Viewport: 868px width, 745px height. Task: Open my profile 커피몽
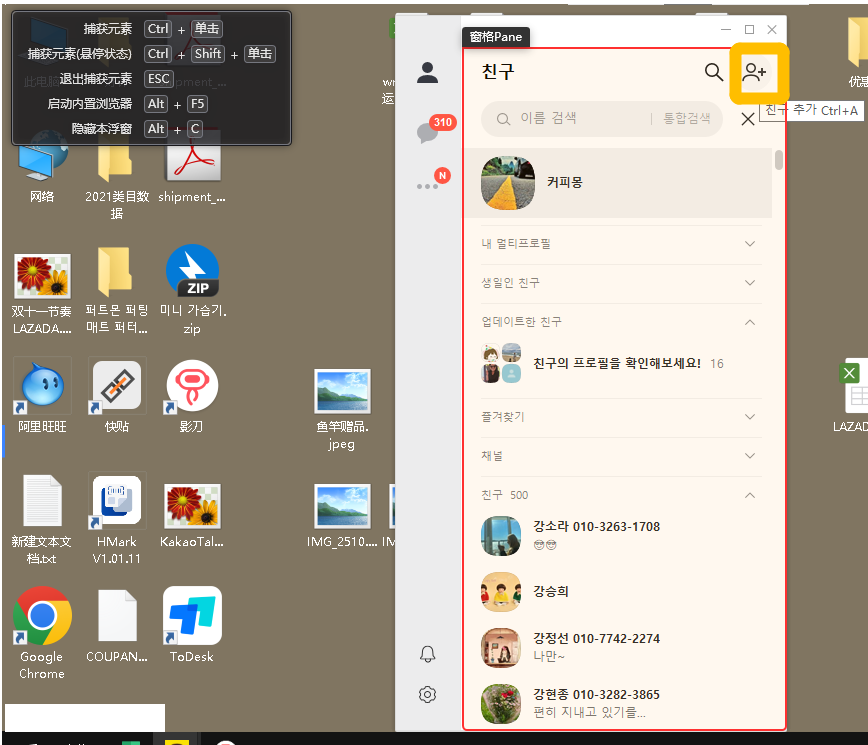coord(618,183)
